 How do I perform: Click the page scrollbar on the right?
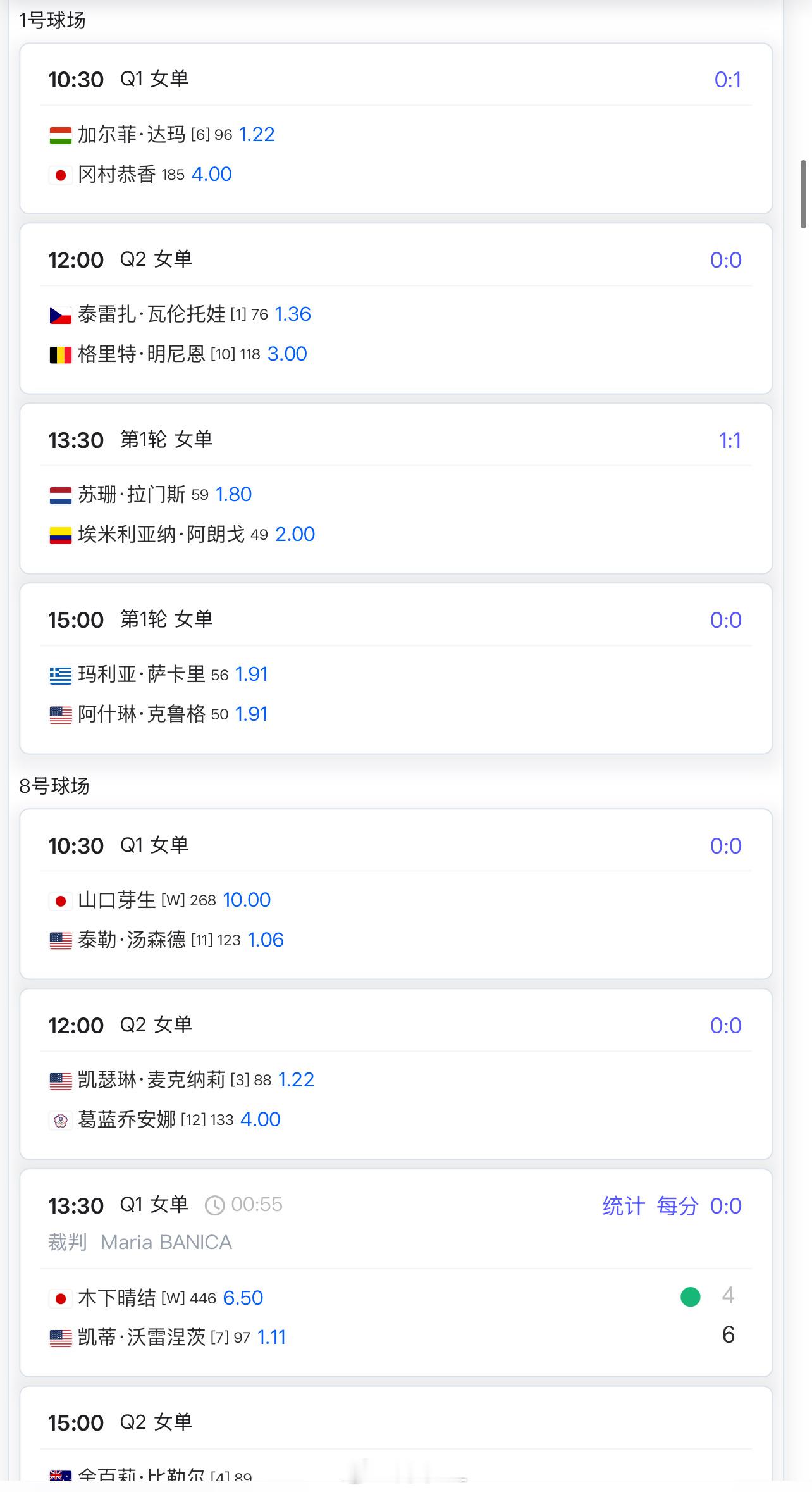point(803,194)
